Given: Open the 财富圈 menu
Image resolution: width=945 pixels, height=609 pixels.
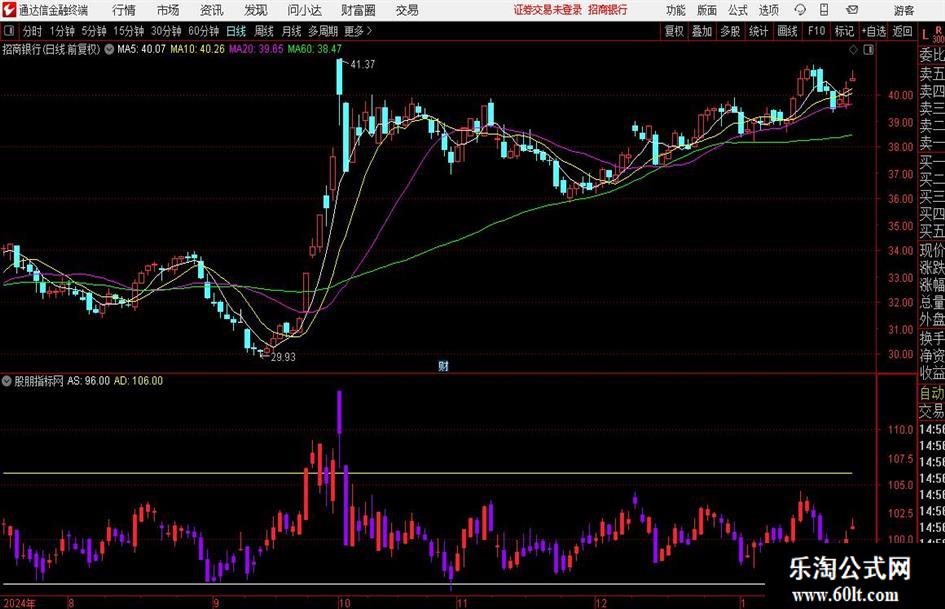Looking at the screenshot, I should [x=358, y=10].
